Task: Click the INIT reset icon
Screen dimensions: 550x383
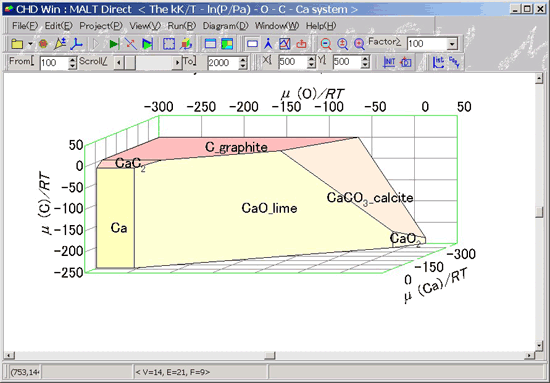Action: [389, 62]
